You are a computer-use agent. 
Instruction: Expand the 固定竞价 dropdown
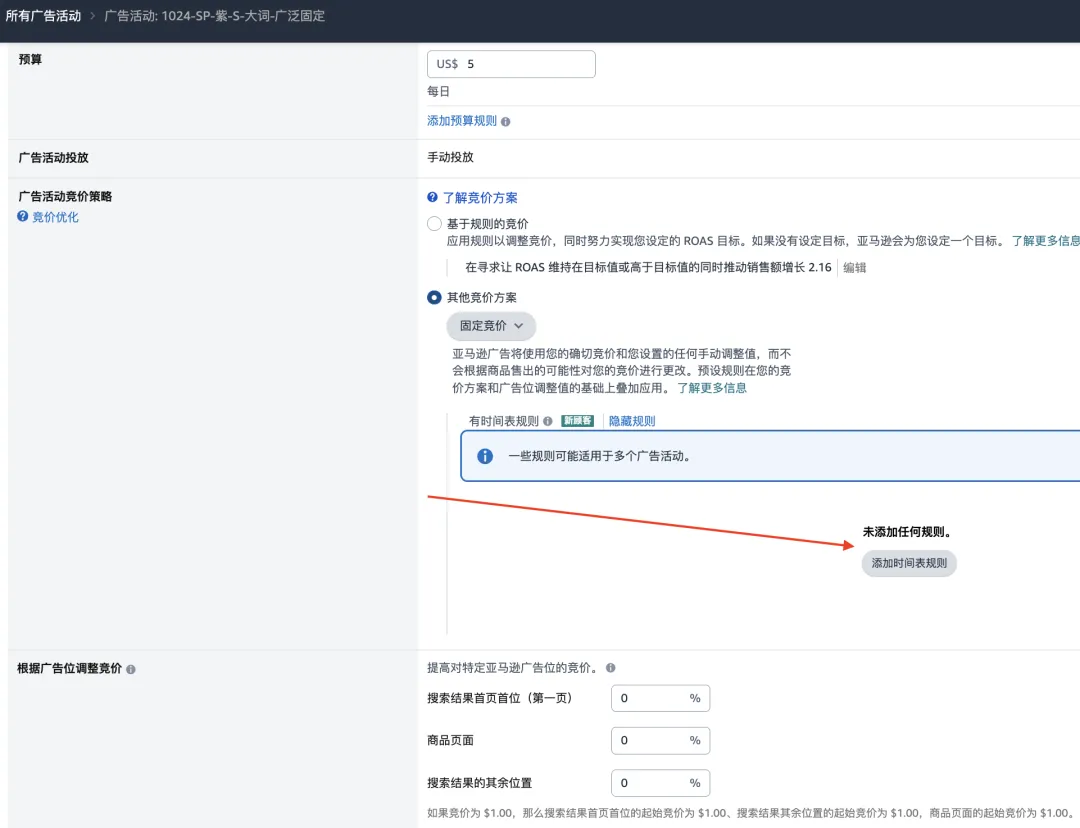491,326
